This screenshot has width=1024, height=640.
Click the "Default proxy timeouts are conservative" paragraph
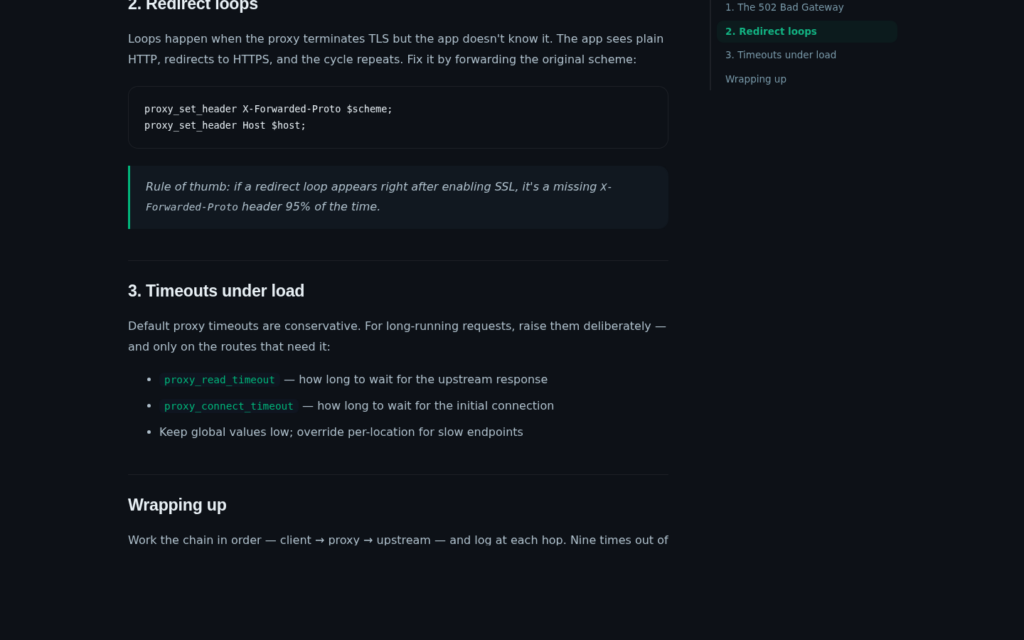pos(397,336)
